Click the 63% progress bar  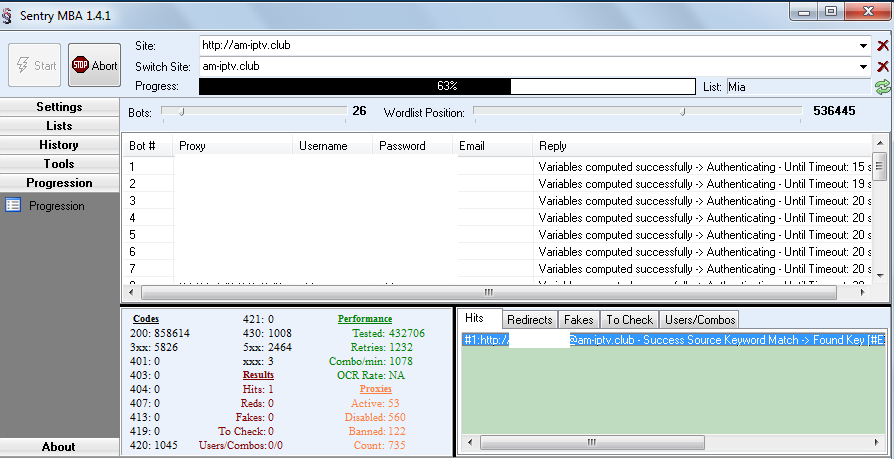pyautogui.click(x=448, y=87)
